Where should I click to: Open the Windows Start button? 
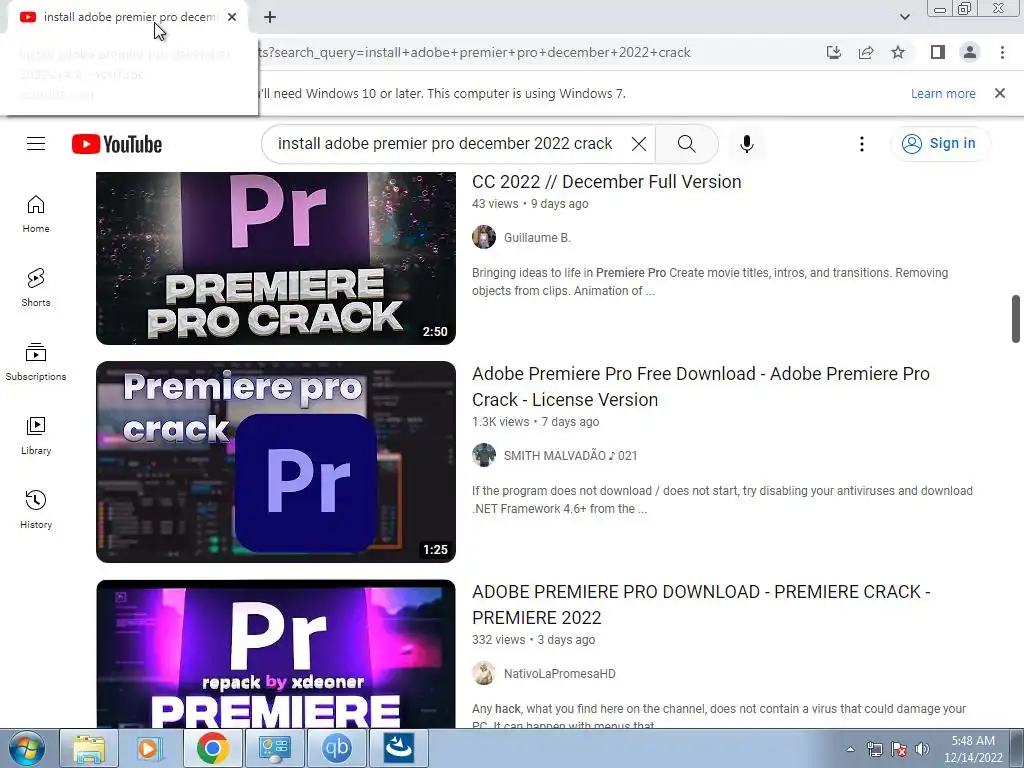27,748
